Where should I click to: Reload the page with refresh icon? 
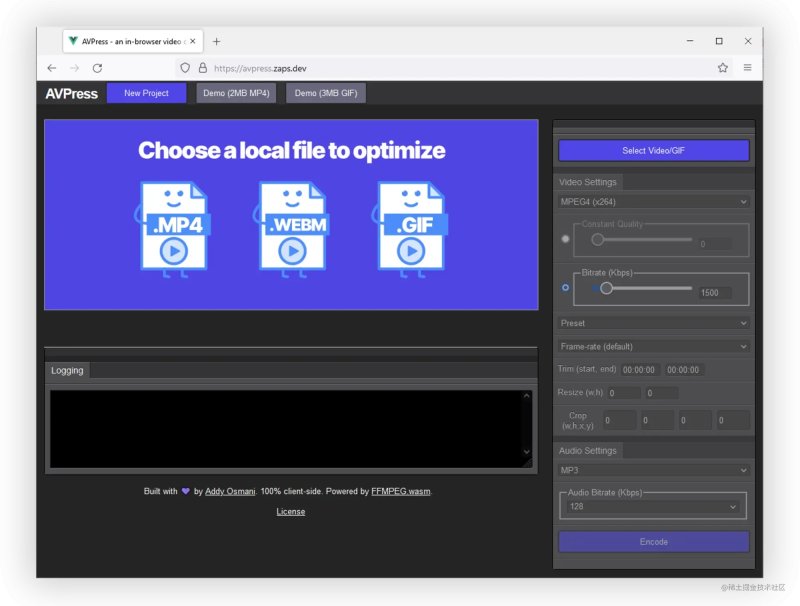click(x=97, y=68)
